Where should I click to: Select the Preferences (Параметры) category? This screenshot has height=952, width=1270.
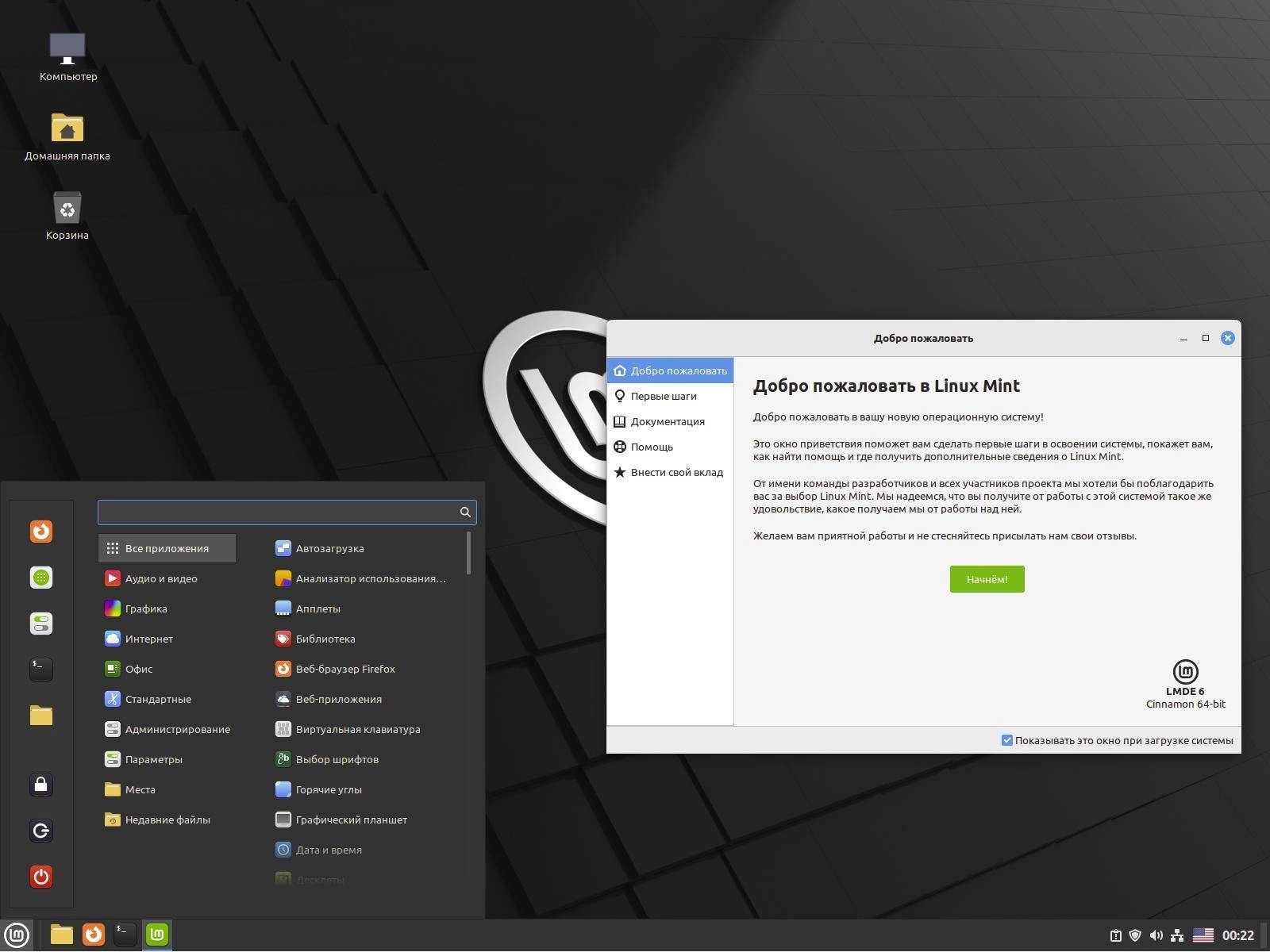click(x=167, y=759)
